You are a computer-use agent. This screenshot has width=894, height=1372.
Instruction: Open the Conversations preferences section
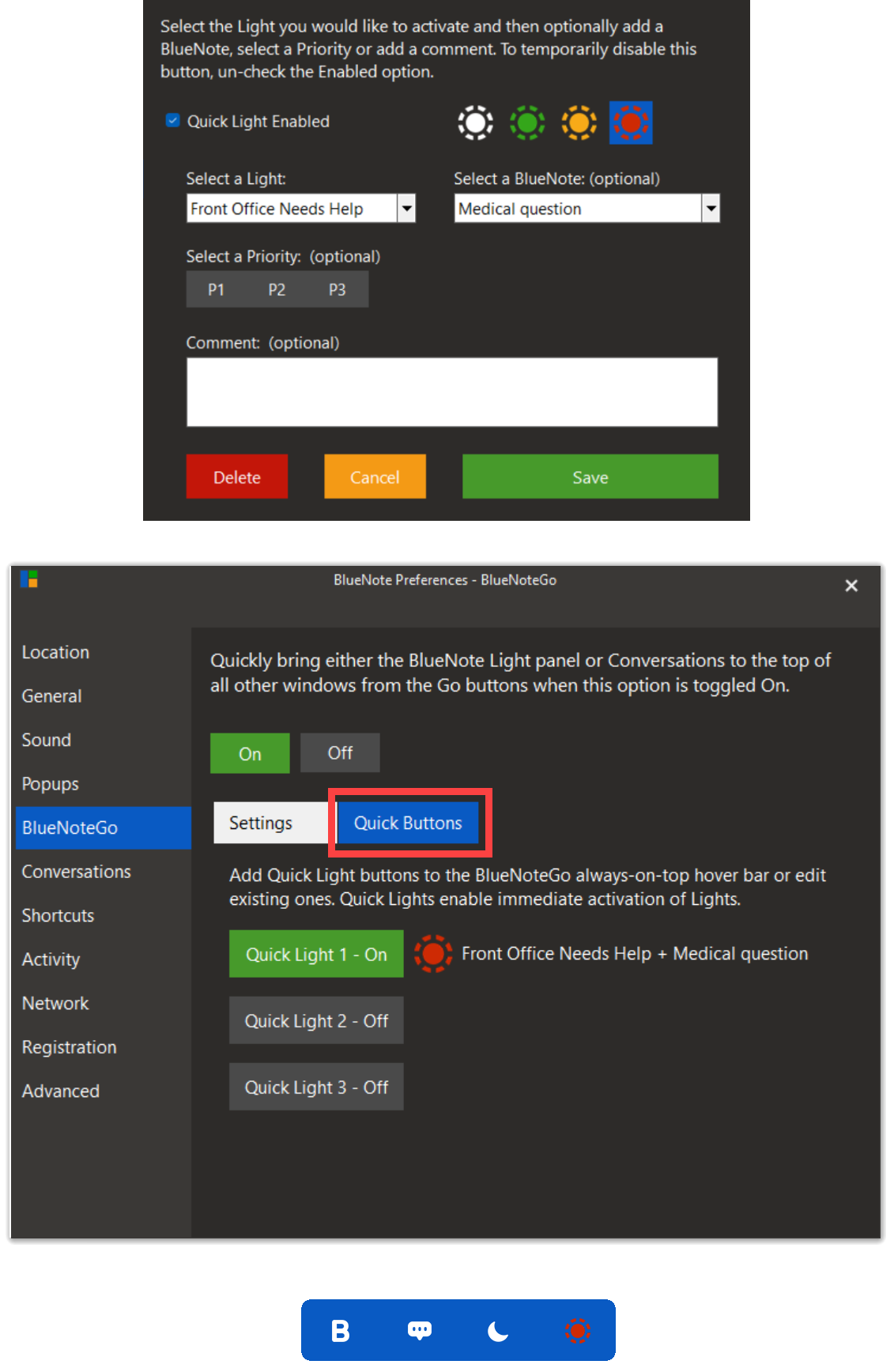point(77,872)
